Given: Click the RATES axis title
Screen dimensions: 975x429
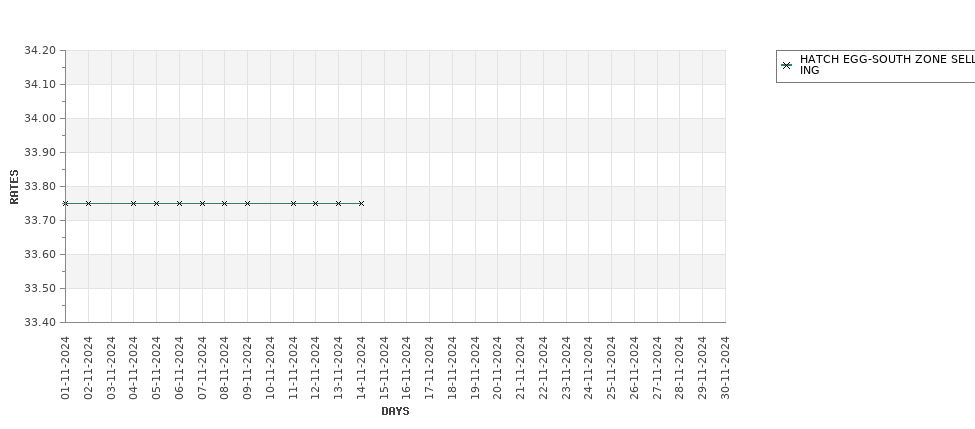Looking at the screenshot, I should click(x=14, y=187).
